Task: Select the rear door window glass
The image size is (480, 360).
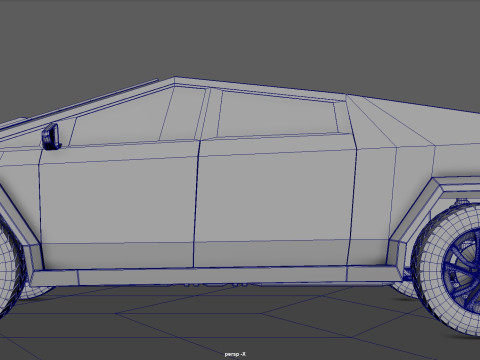Action: tap(277, 114)
